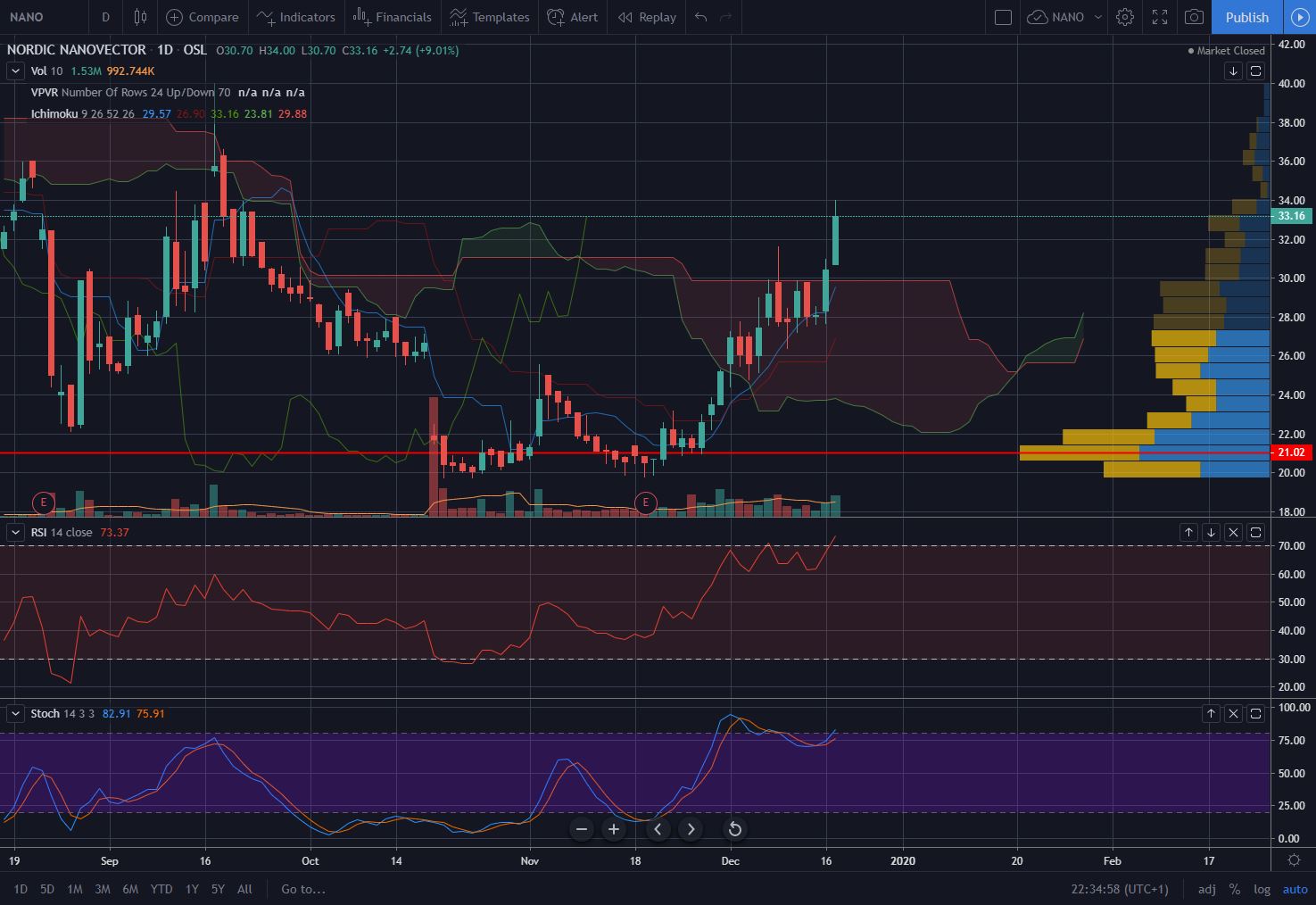Toggle percent scale mode
1316x905 pixels.
point(1235,889)
